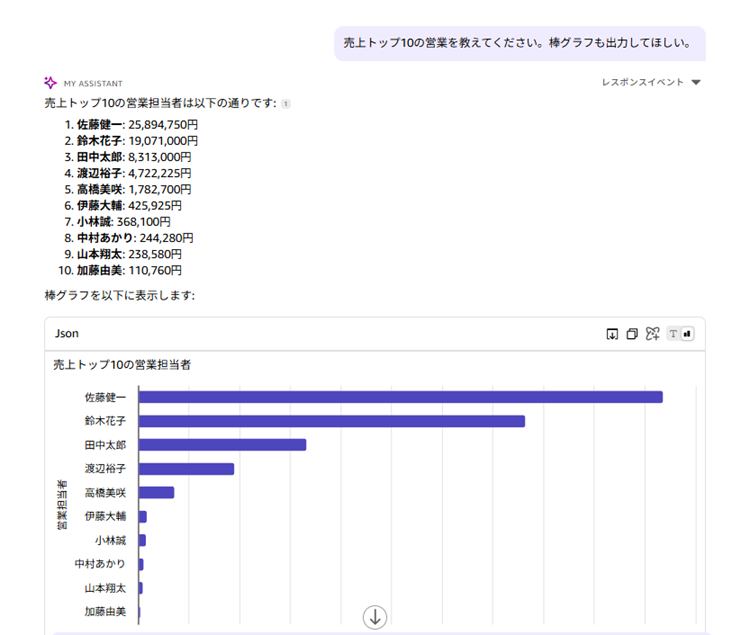
Task: Click the Json panel title
Action: [x=67, y=334]
